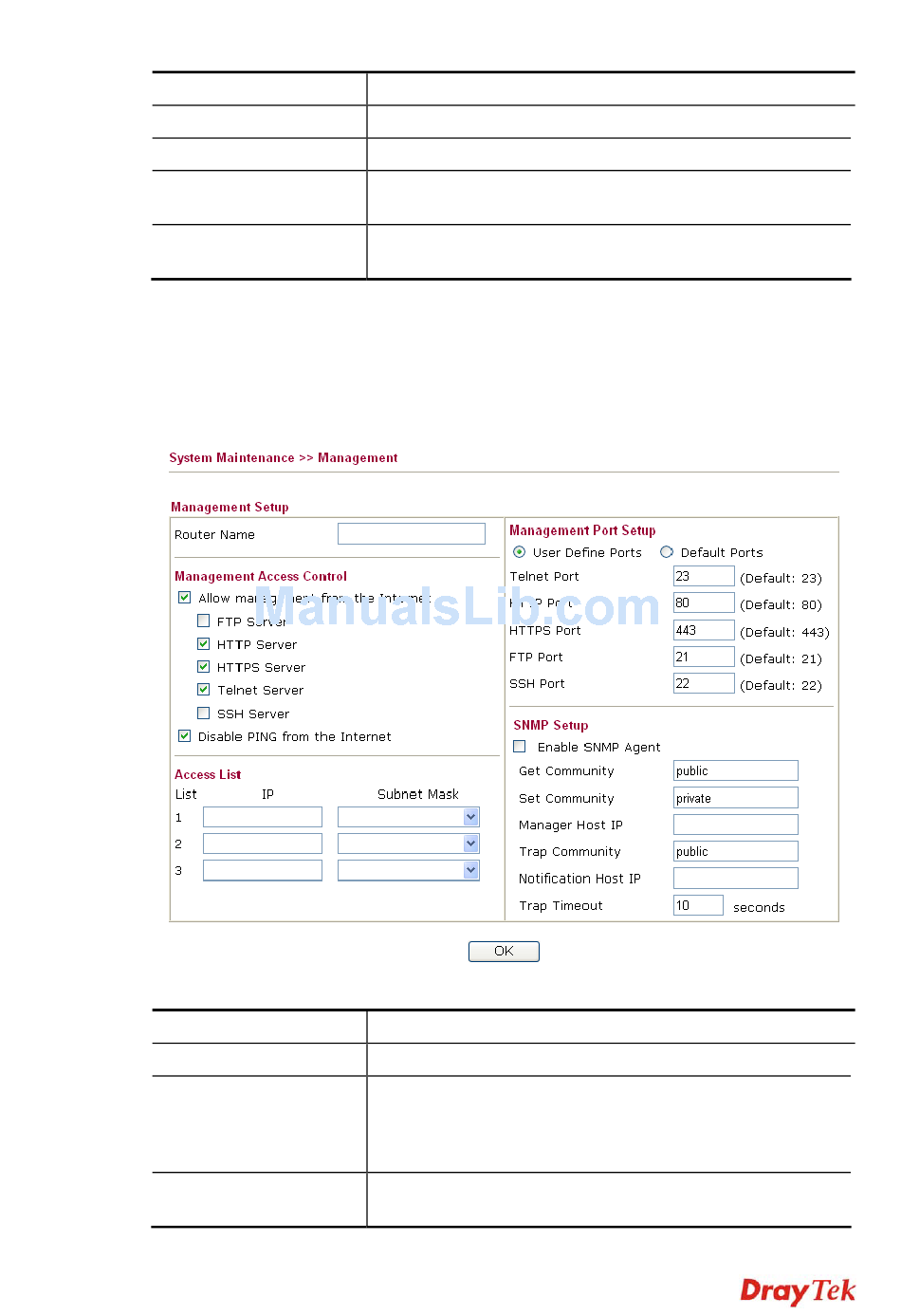
Task: Enable the FTP Server checkbox
Action: coord(204,621)
